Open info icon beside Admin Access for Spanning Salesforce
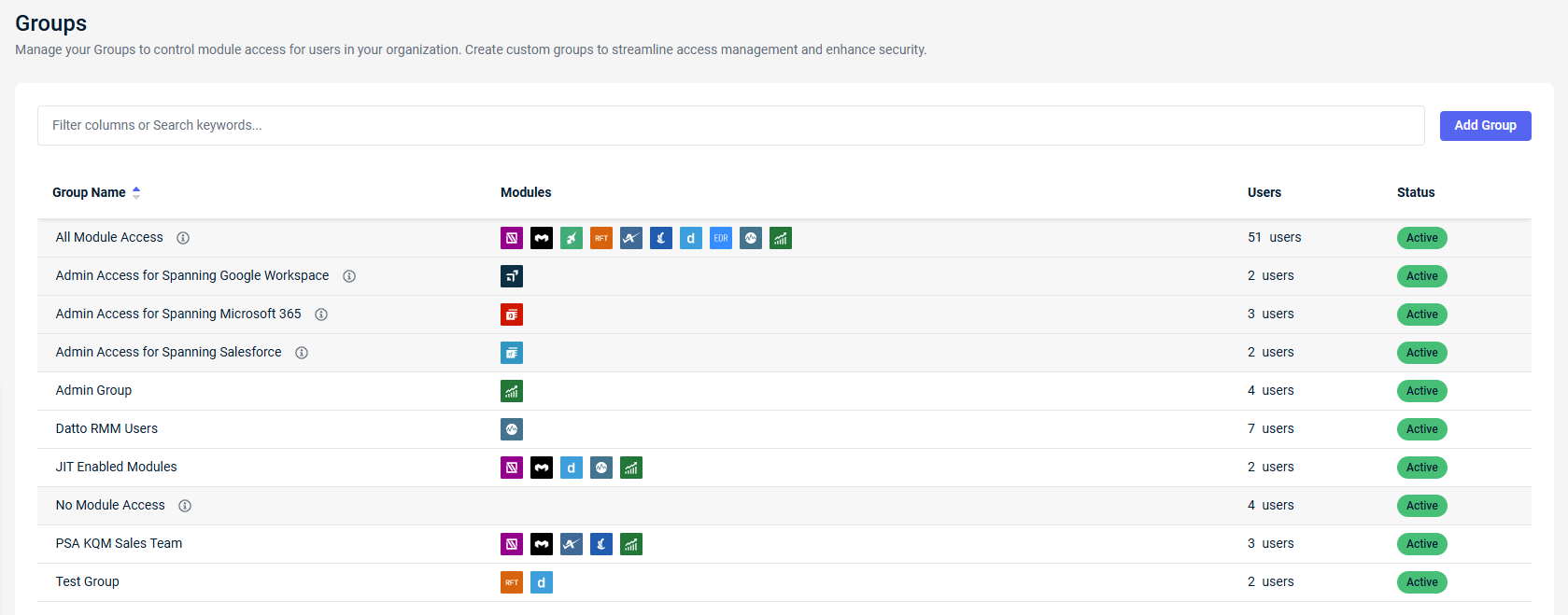 point(302,353)
